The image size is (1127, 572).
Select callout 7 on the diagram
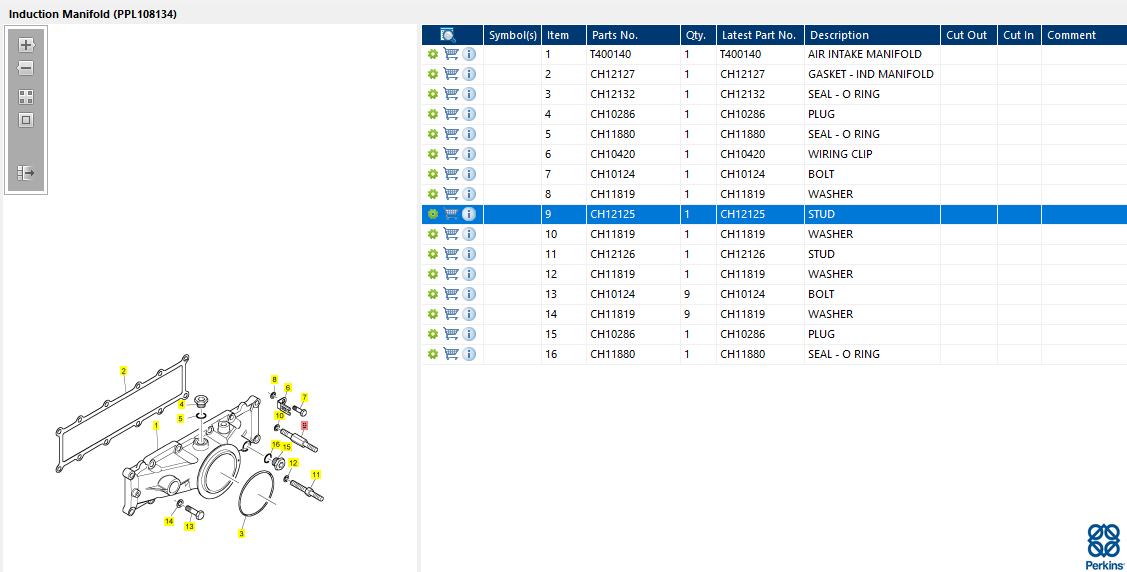(304, 397)
